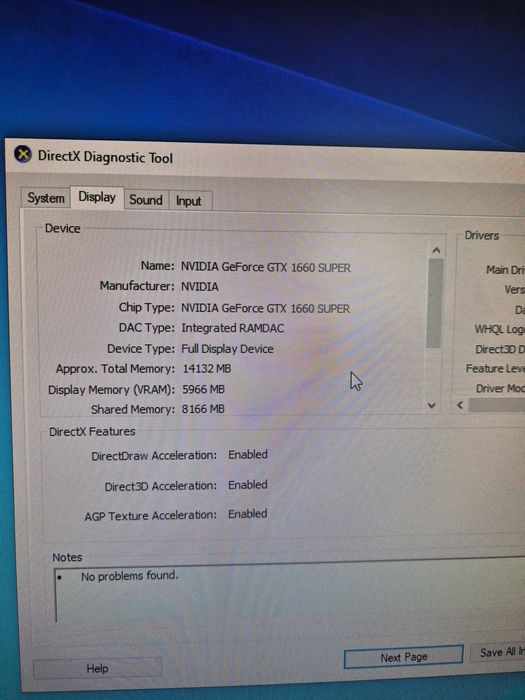Click the Device list scroll up arrow

point(436,250)
